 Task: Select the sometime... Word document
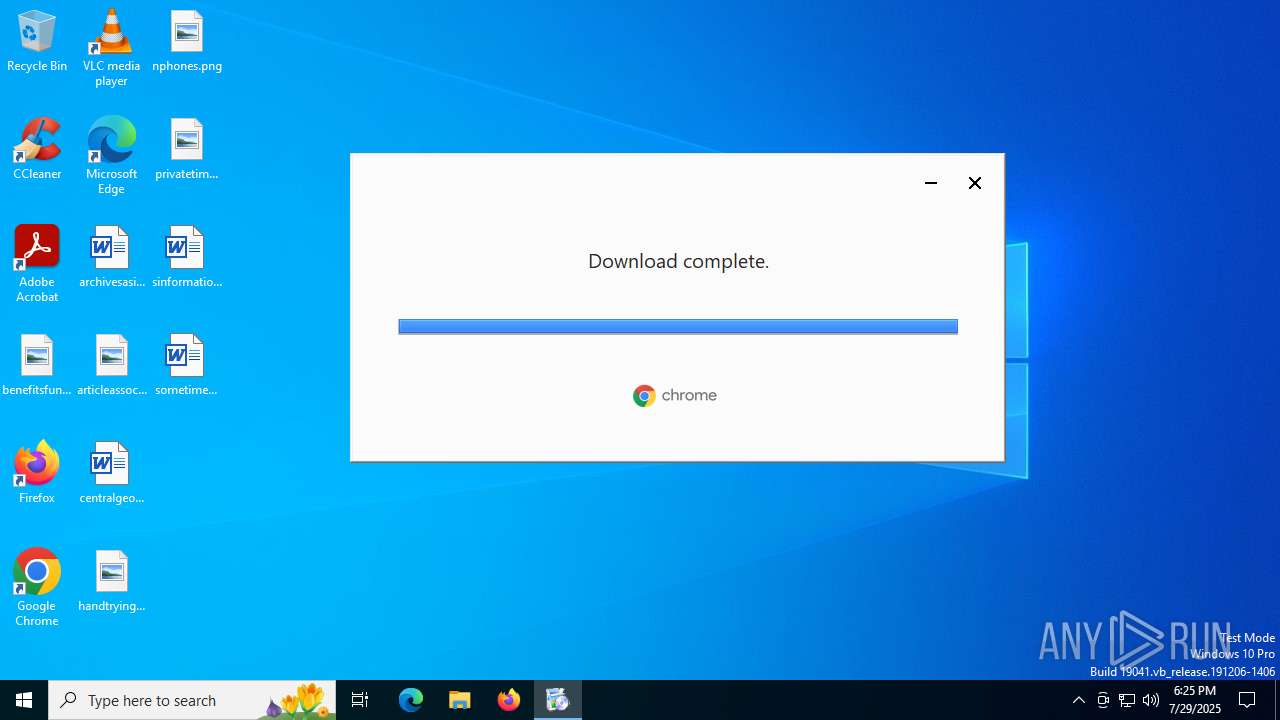(x=187, y=366)
